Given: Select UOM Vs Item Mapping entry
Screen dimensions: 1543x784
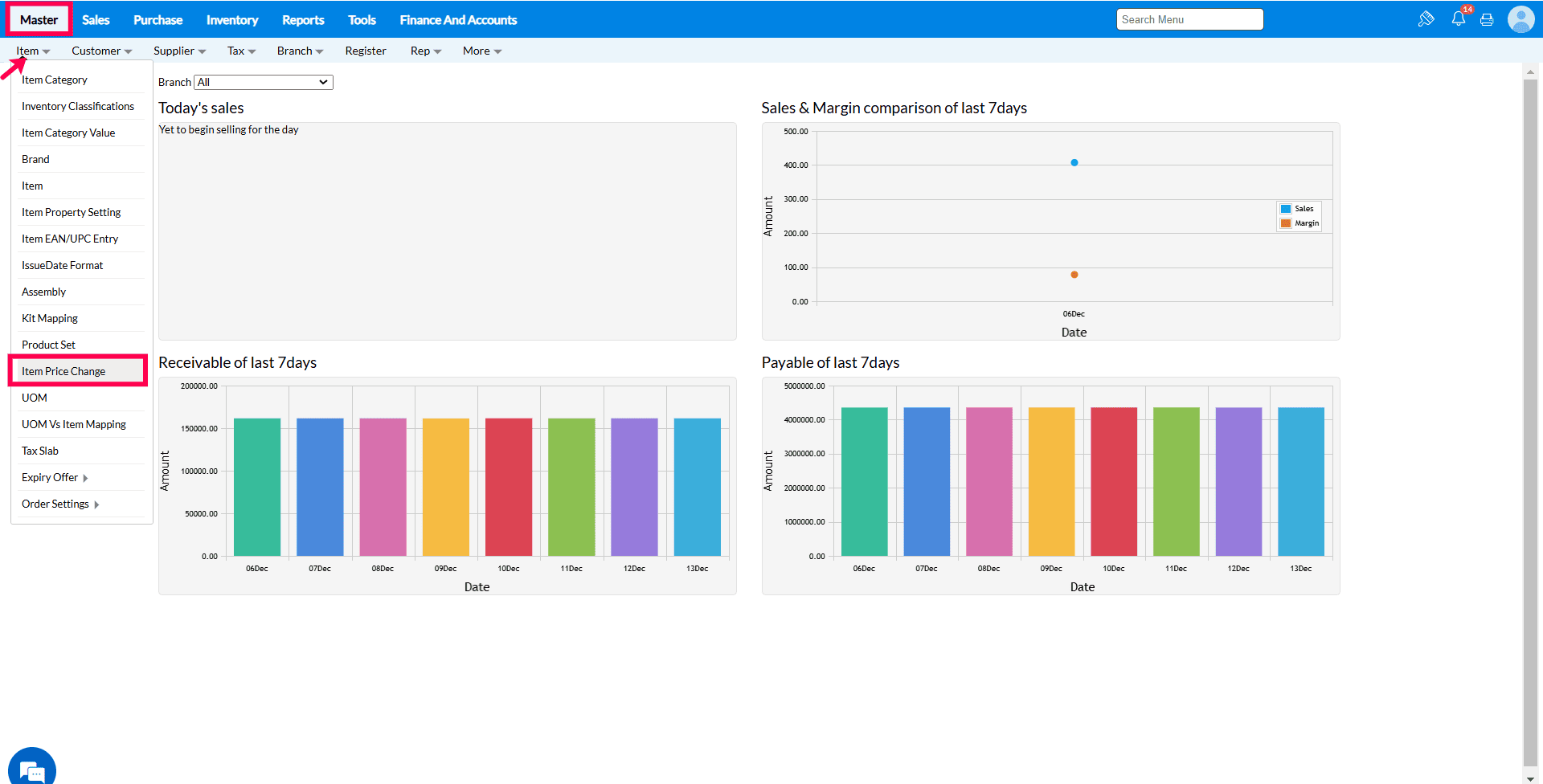Looking at the screenshot, I should click(x=74, y=424).
